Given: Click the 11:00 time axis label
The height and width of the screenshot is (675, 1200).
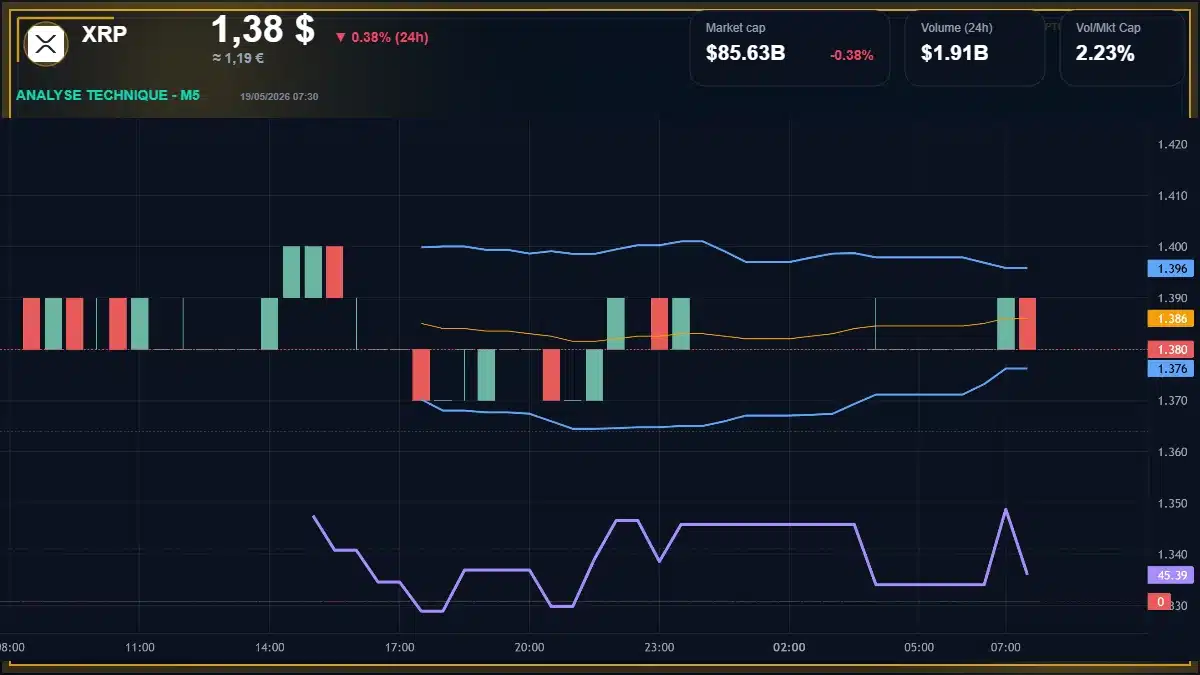Looking at the screenshot, I should point(140,647).
